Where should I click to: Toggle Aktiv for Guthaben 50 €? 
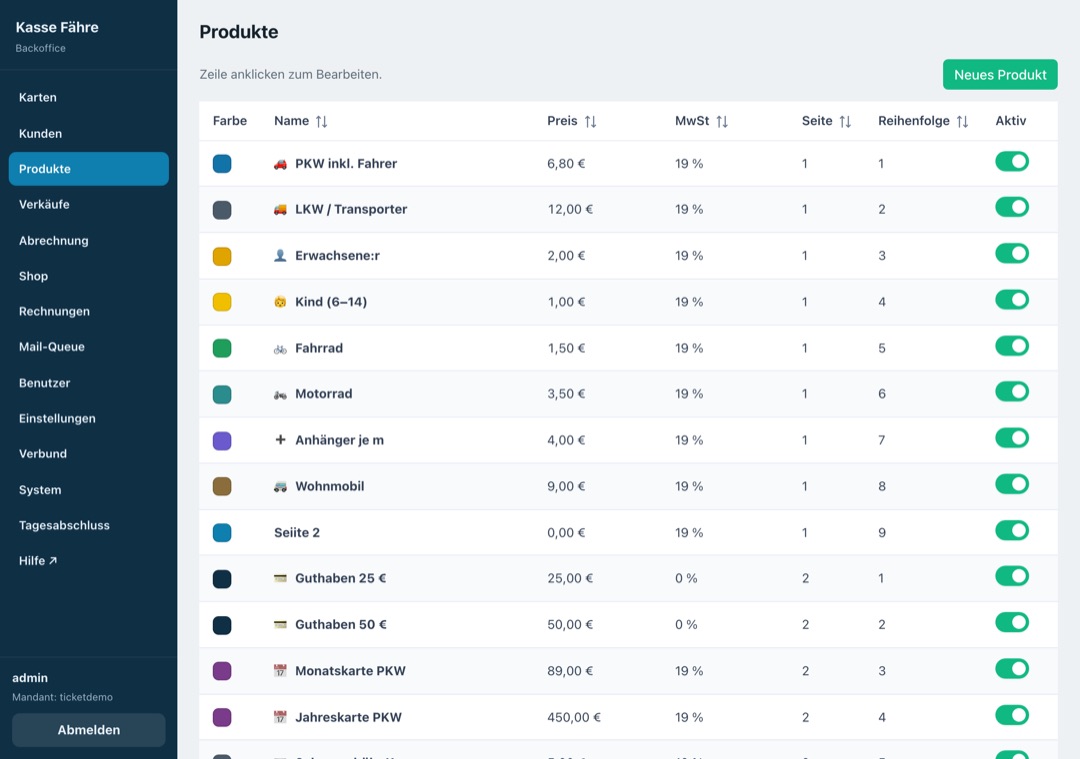coord(1012,623)
